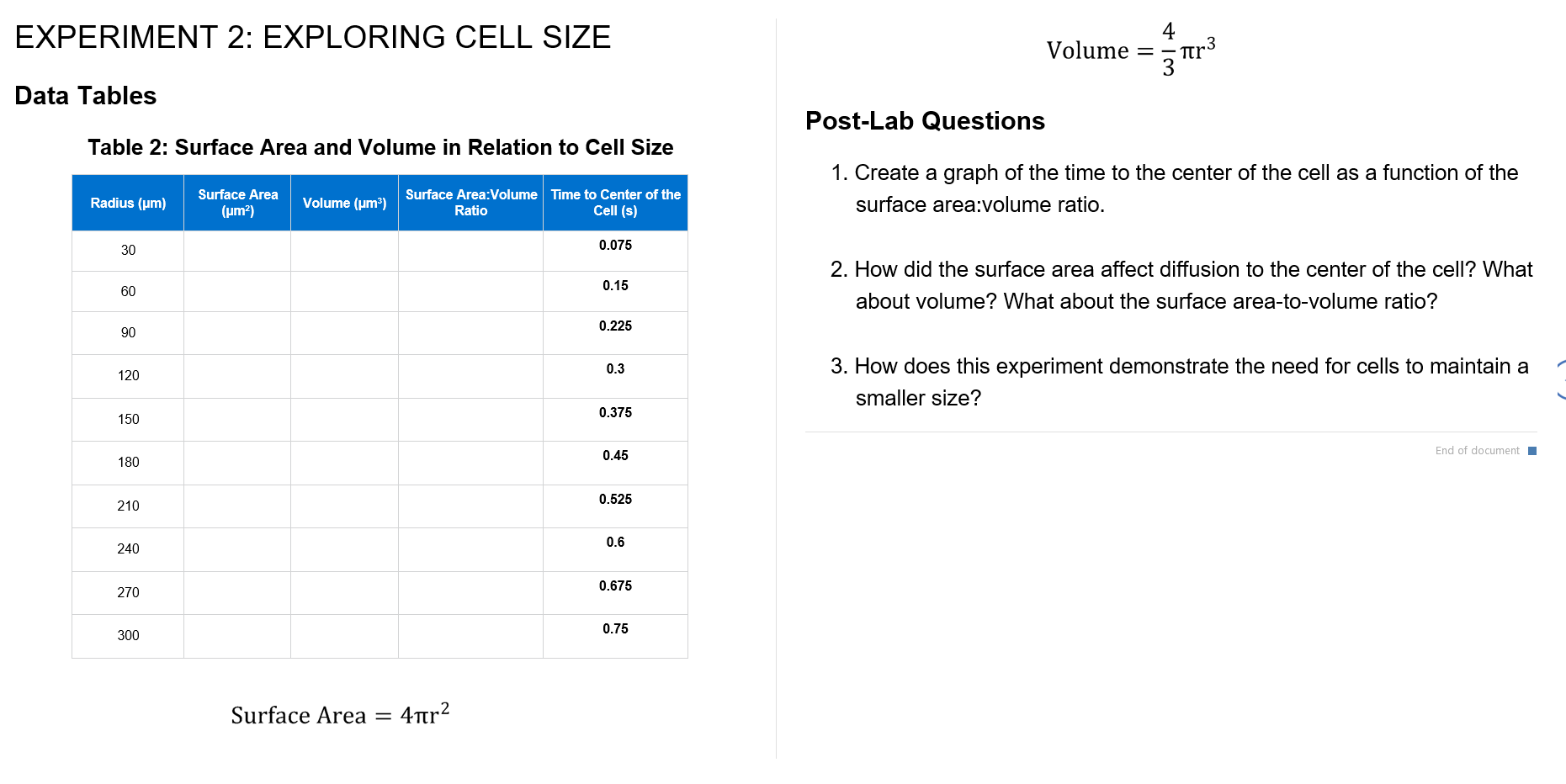Screen dimensions: 1566x784
Task: Select the Surface Area (µm²) column header
Action: coord(237,203)
